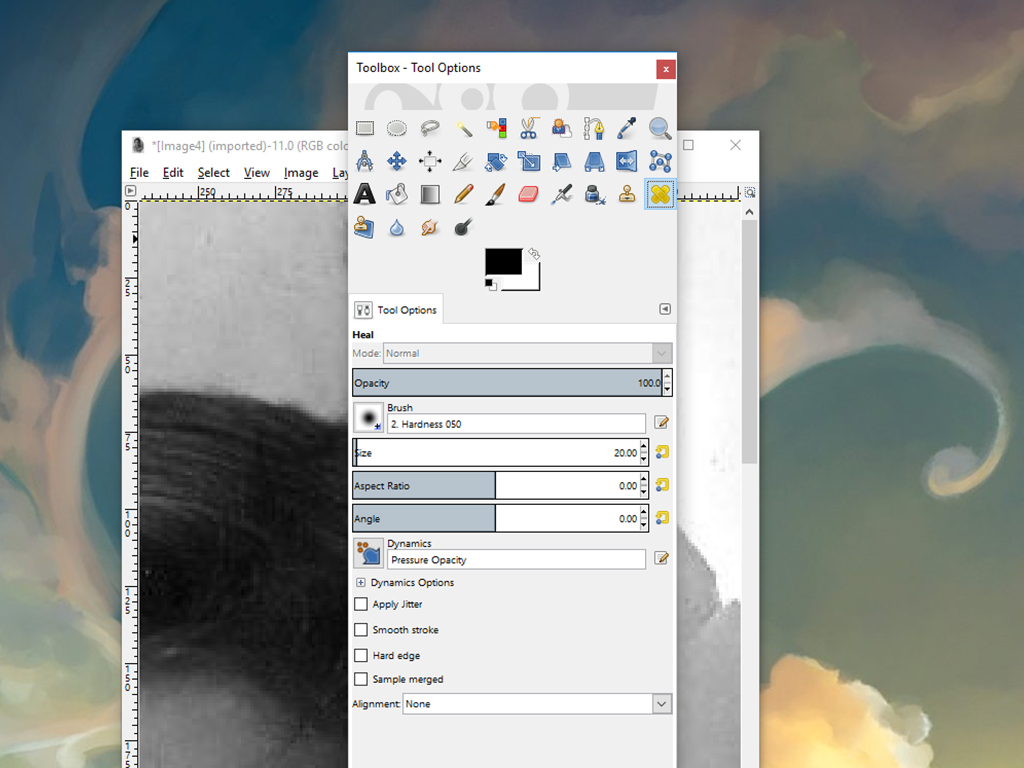Open the View menu
The width and height of the screenshot is (1024, 768).
click(x=257, y=173)
